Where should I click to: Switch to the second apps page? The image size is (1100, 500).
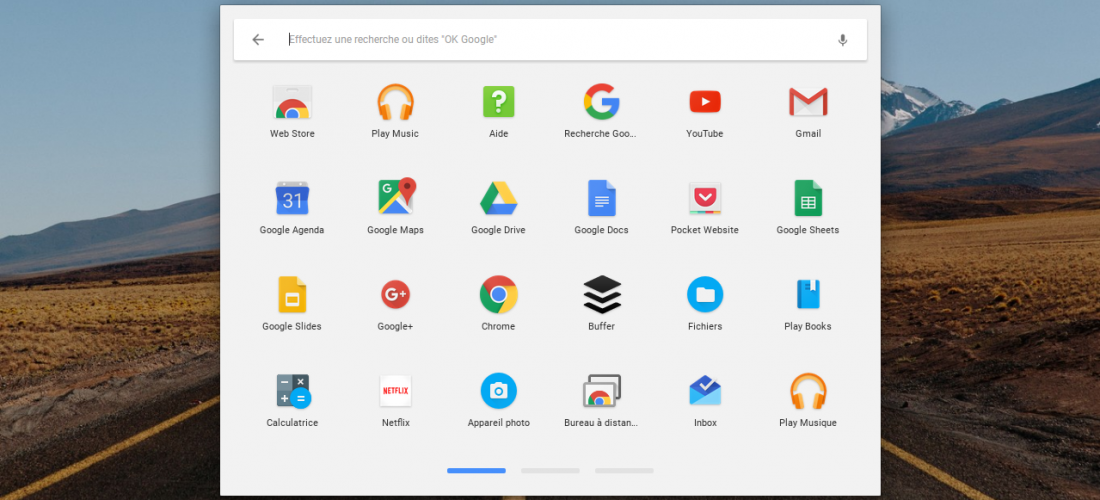click(550, 471)
